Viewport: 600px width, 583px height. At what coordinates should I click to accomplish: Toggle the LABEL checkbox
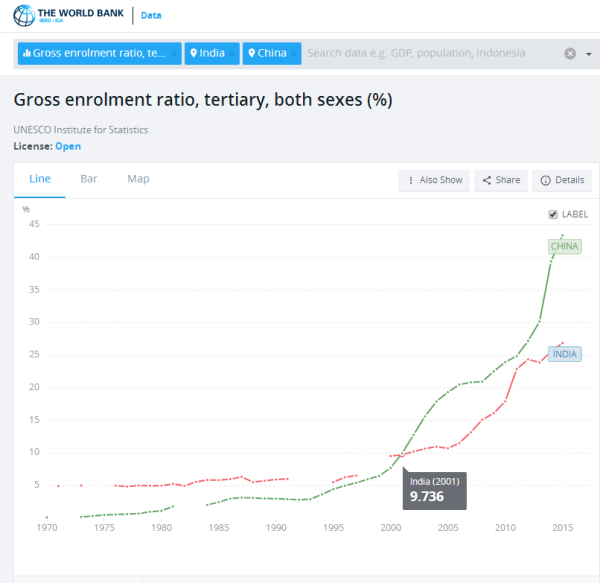553,214
